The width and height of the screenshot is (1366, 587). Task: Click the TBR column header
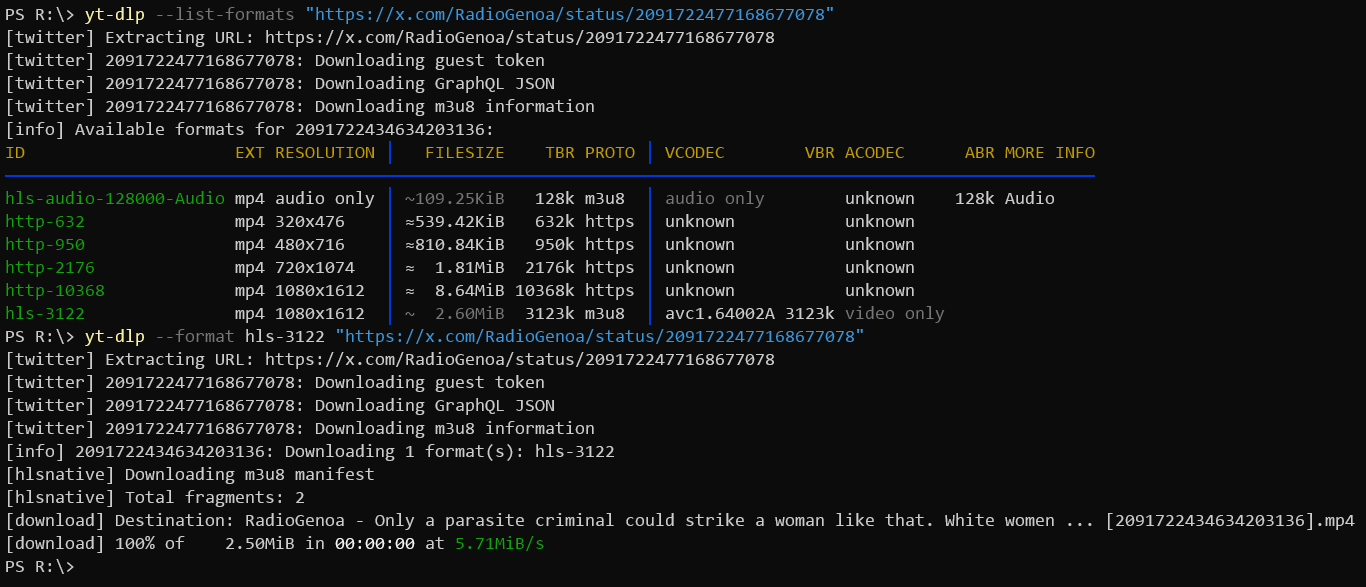tap(560, 152)
